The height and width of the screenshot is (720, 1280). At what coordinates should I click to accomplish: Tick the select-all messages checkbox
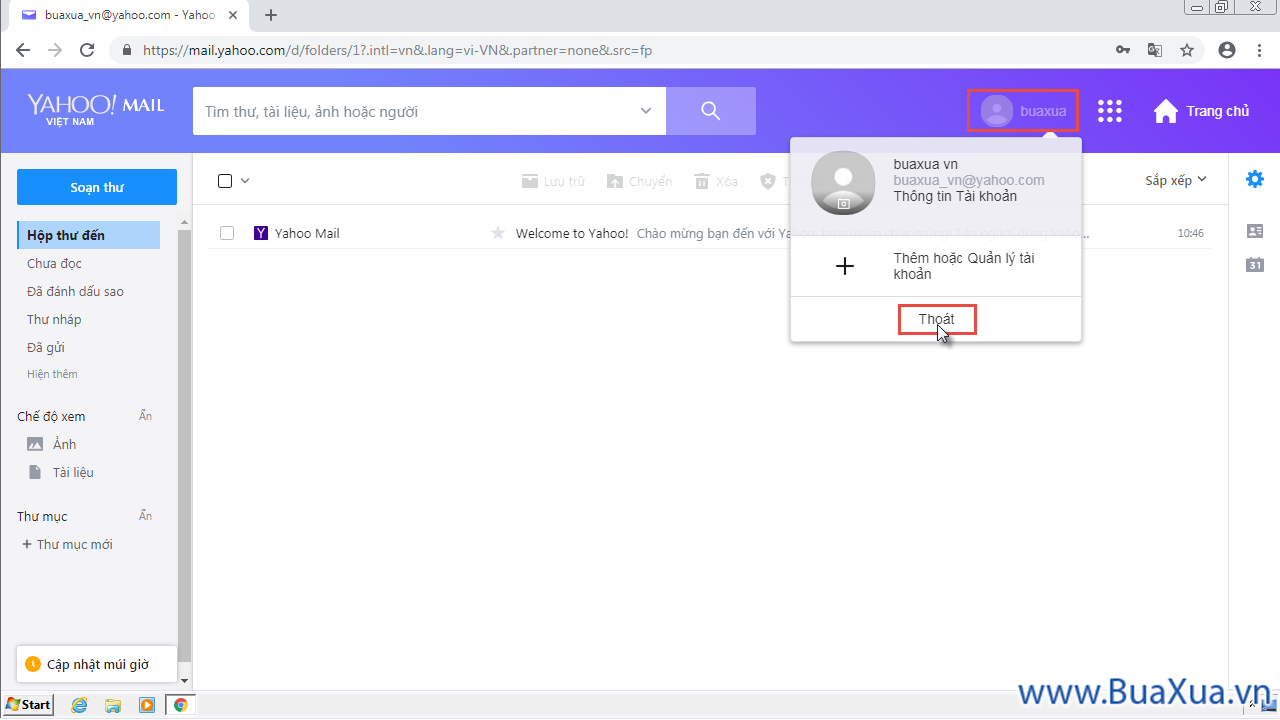[225, 181]
